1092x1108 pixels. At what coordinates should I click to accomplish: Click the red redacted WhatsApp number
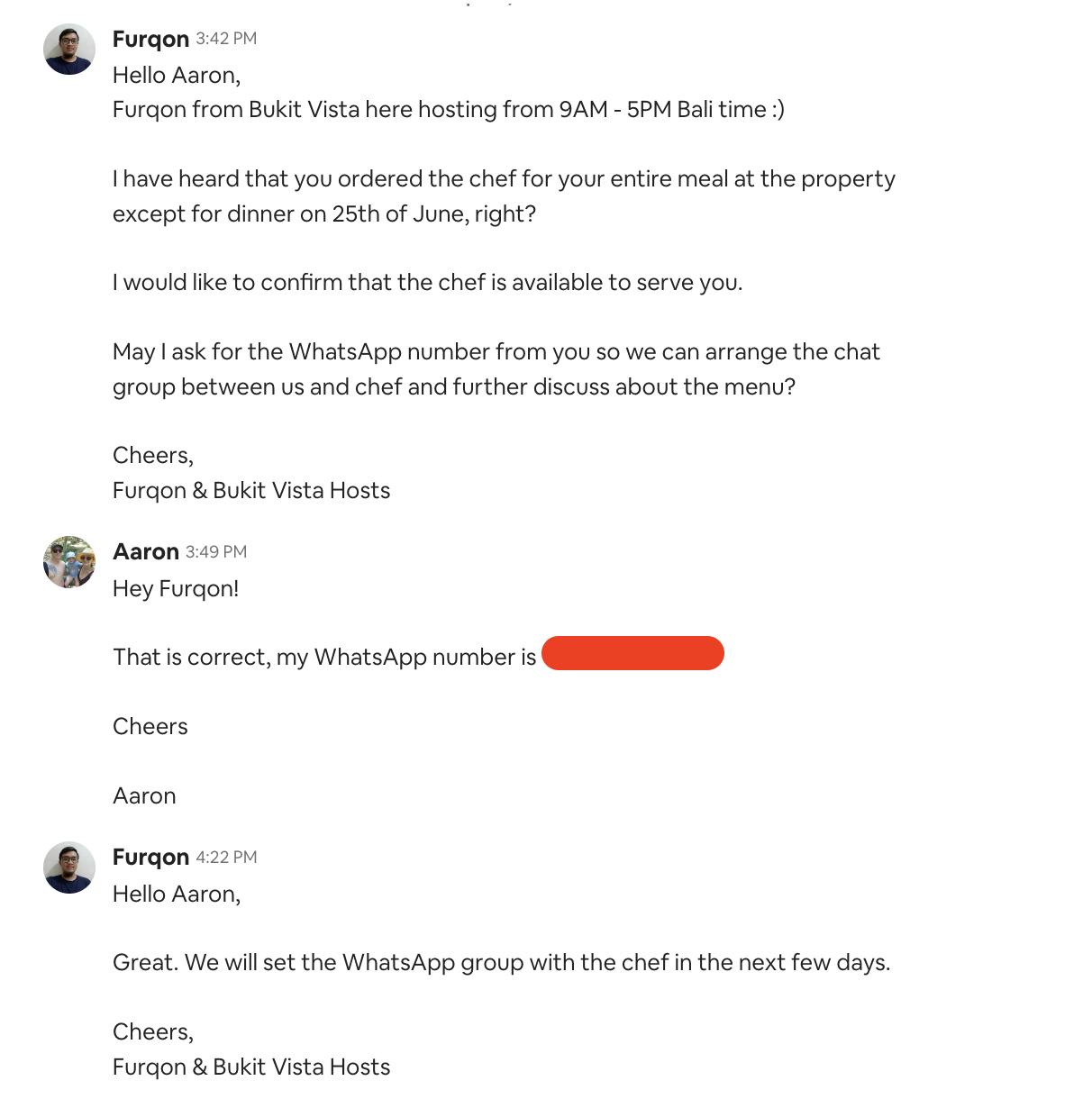pos(632,653)
